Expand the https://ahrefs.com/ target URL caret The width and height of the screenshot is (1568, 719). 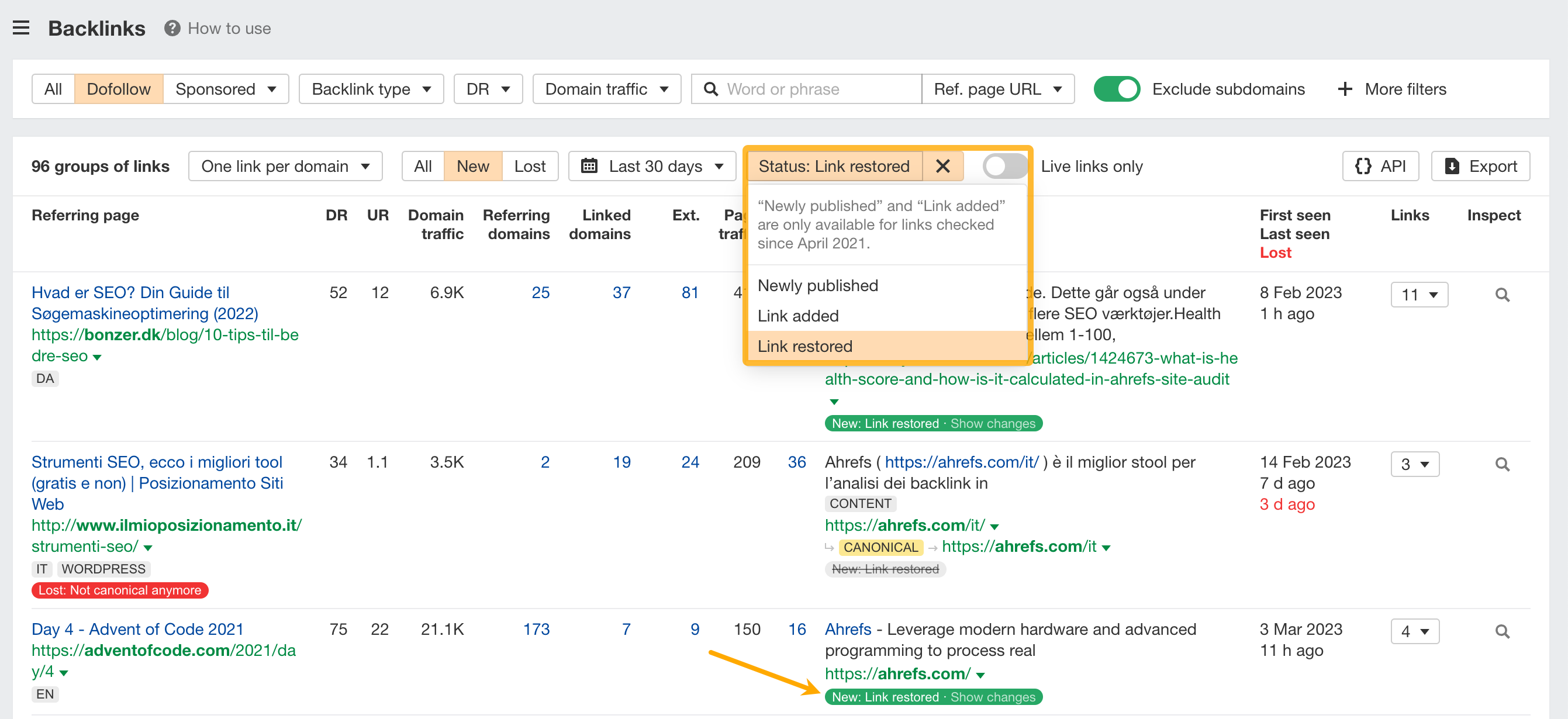click(980, 675)
